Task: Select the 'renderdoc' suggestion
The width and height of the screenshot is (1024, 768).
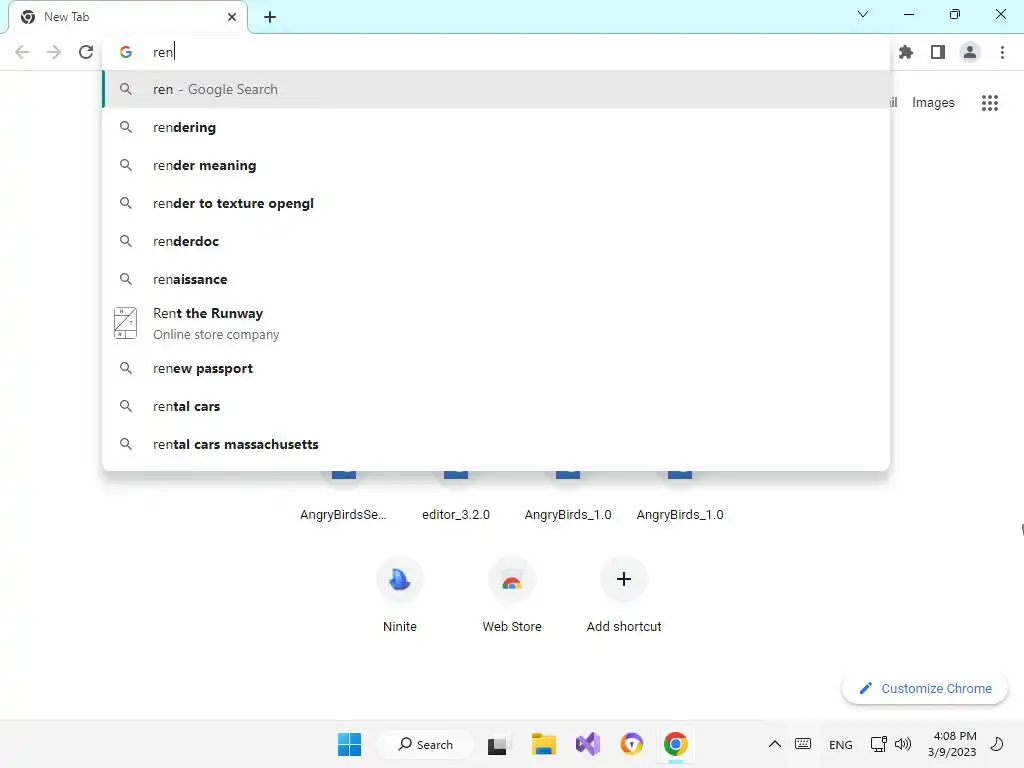Action: (496, 241)
